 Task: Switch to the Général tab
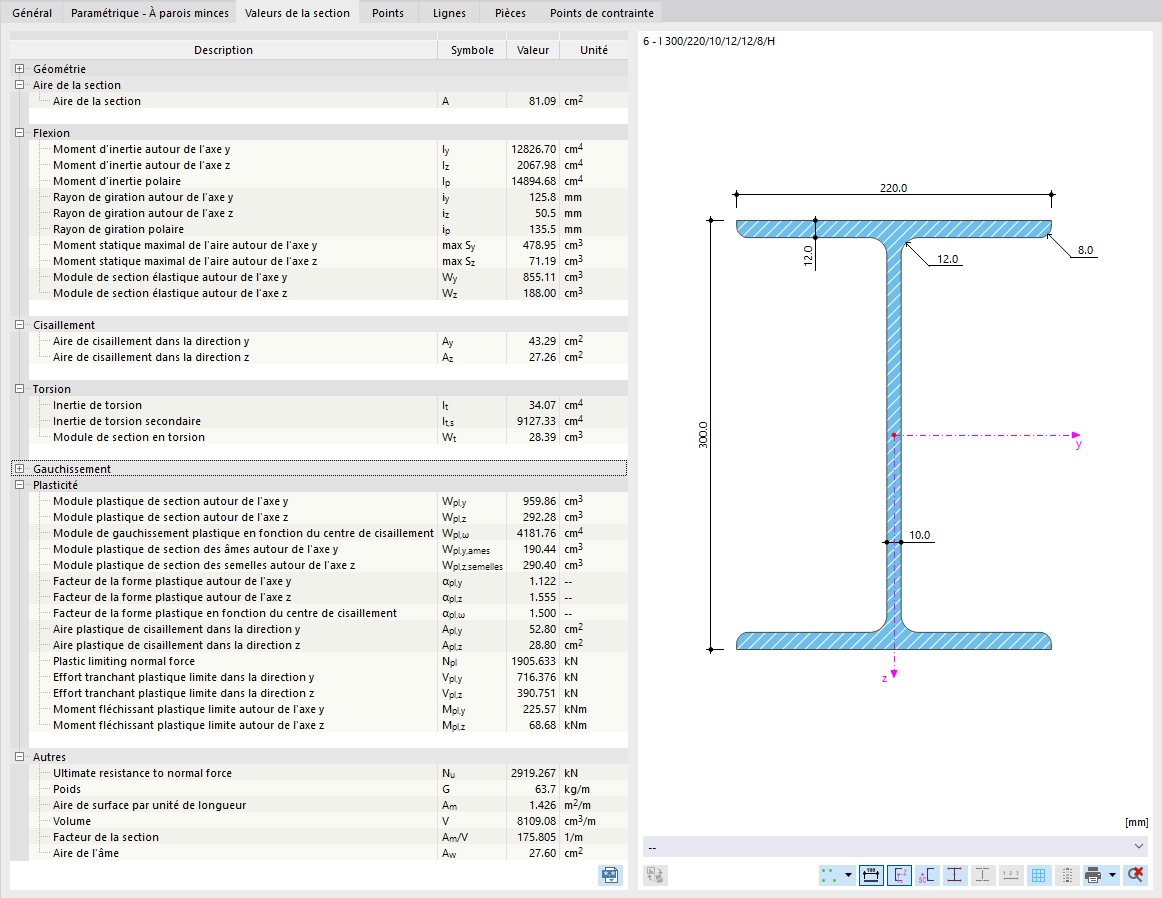32,13
